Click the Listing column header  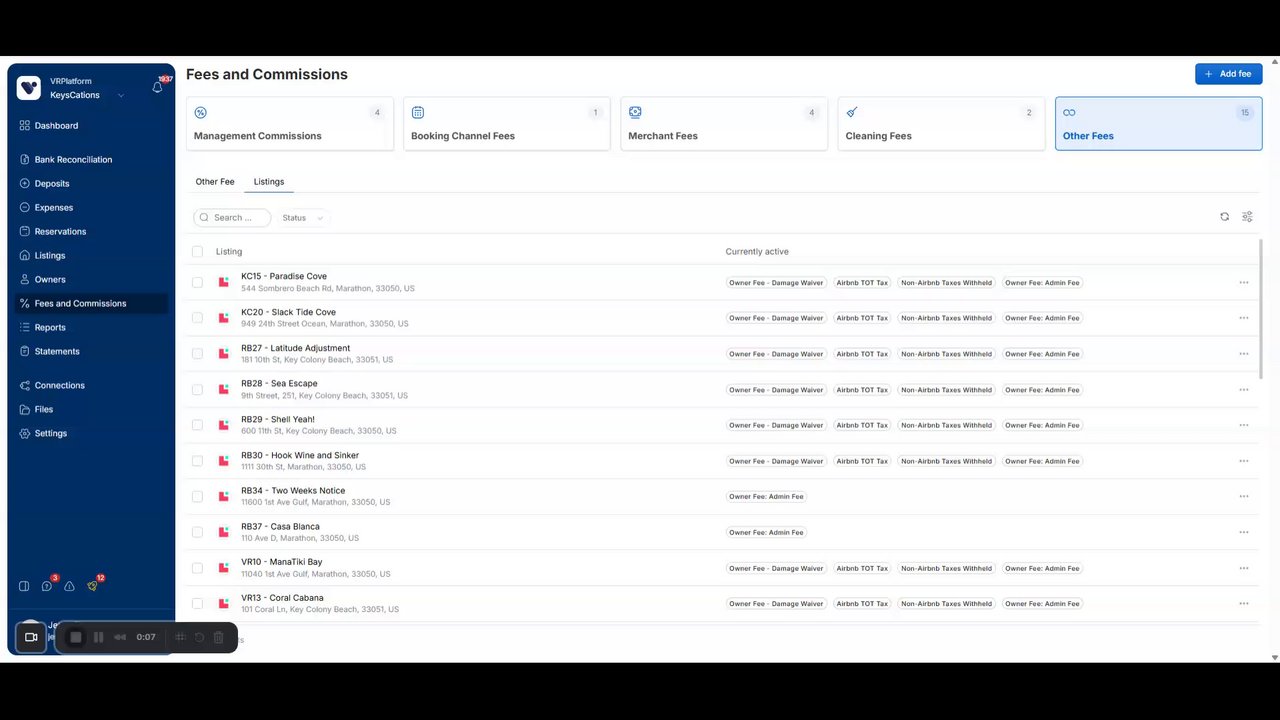[x=229, y=252]
